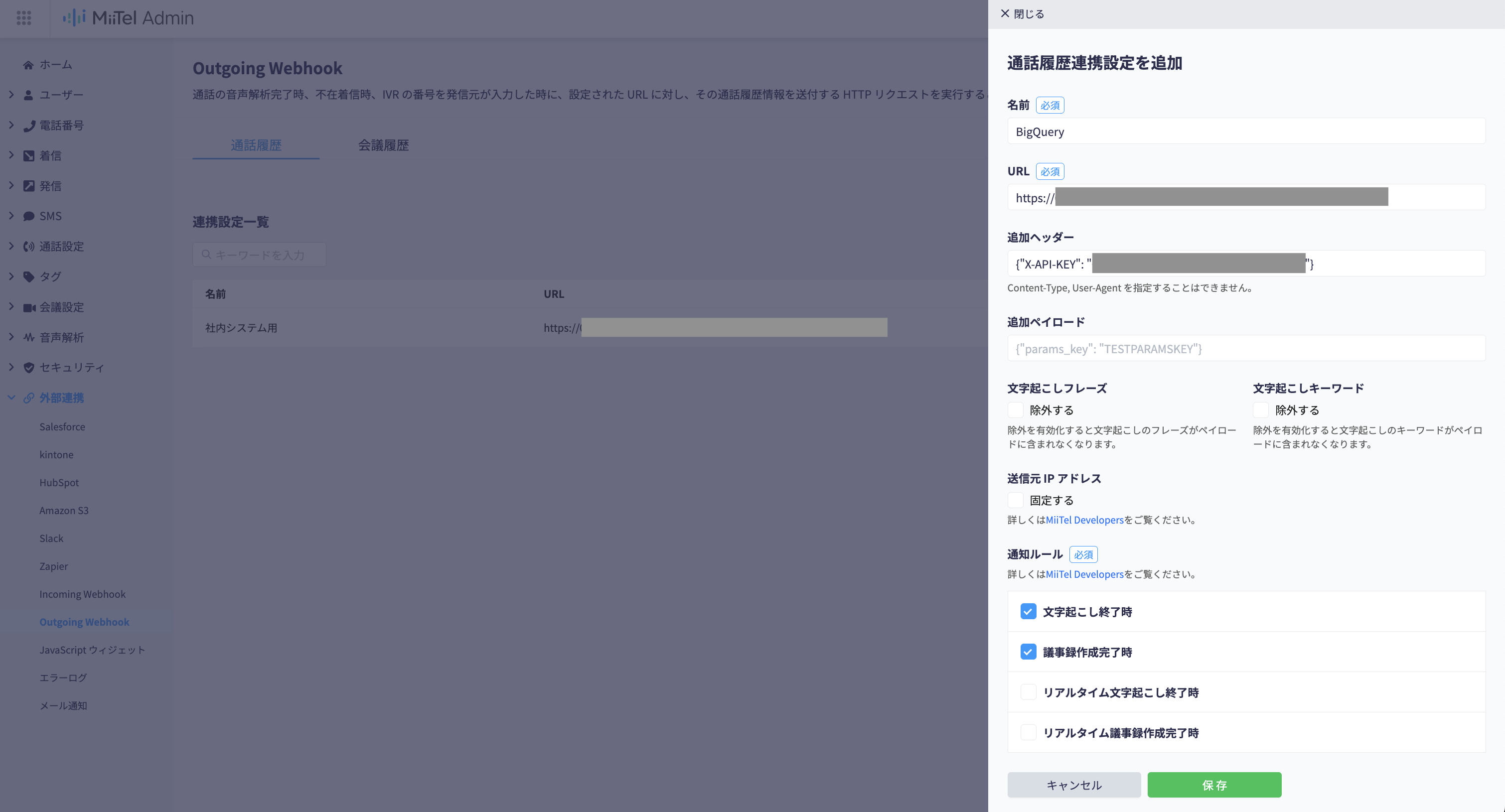Click the video camera meeting settings icon
Viewport: 1505px width, 812px height.
pos(28,307)
